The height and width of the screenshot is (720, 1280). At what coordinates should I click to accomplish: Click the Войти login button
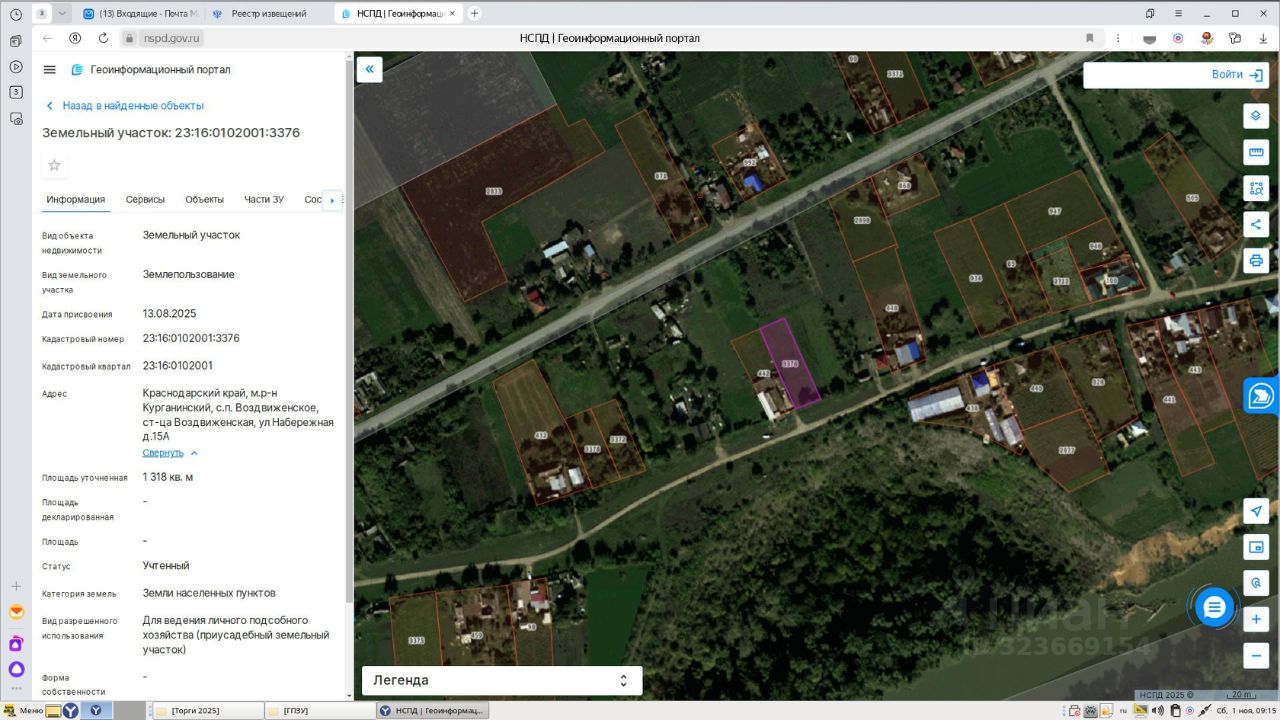point(1237,75)
